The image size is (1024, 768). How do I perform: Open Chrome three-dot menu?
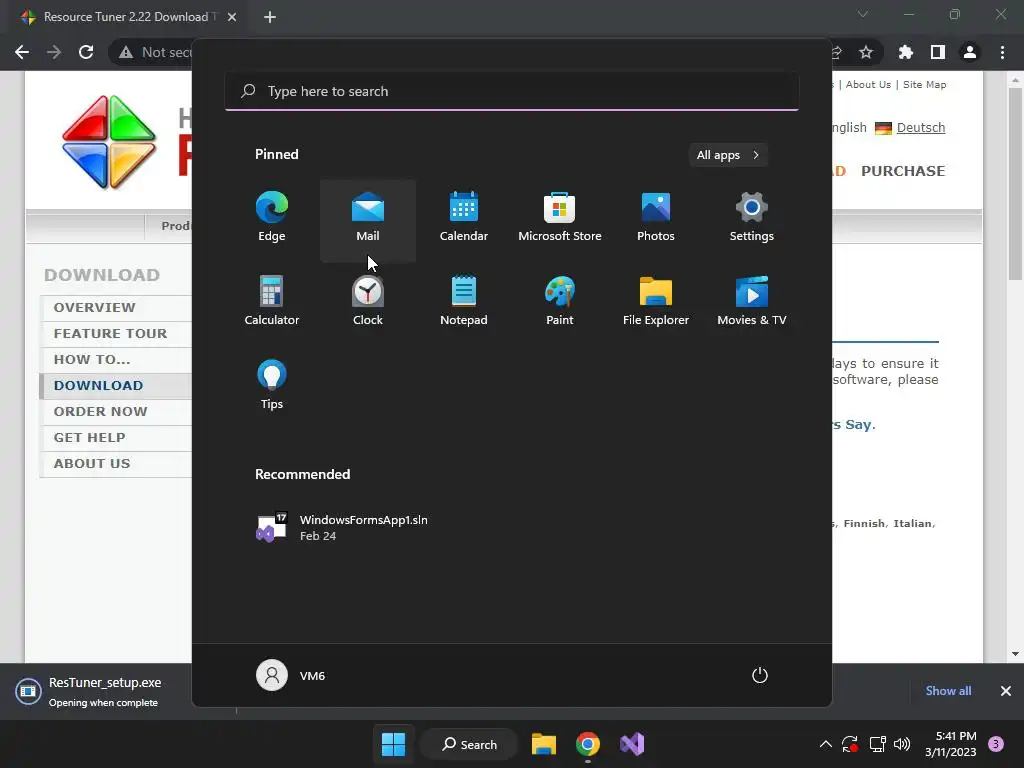(1002, 52)
